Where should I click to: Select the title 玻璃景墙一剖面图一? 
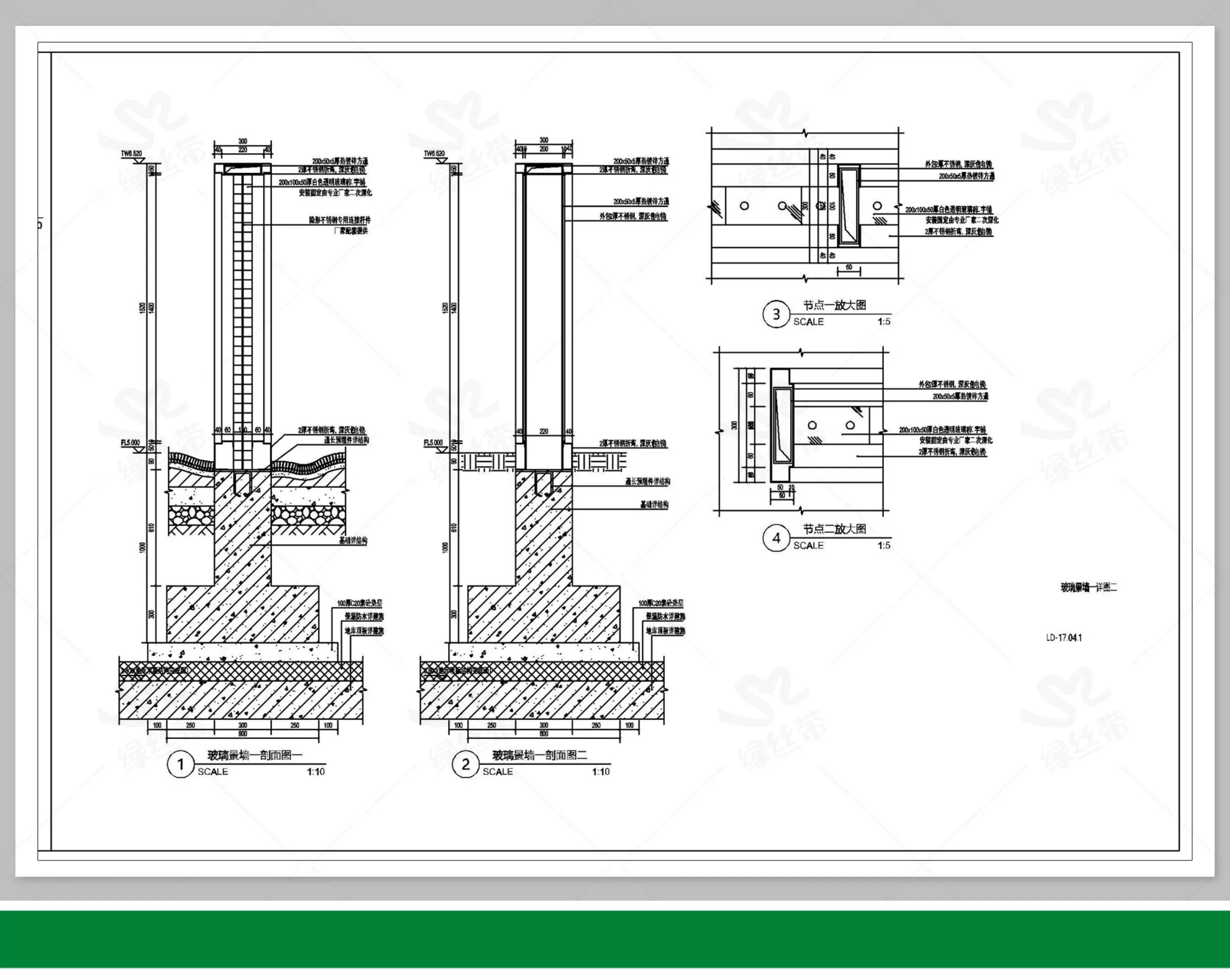coord(255,755)
